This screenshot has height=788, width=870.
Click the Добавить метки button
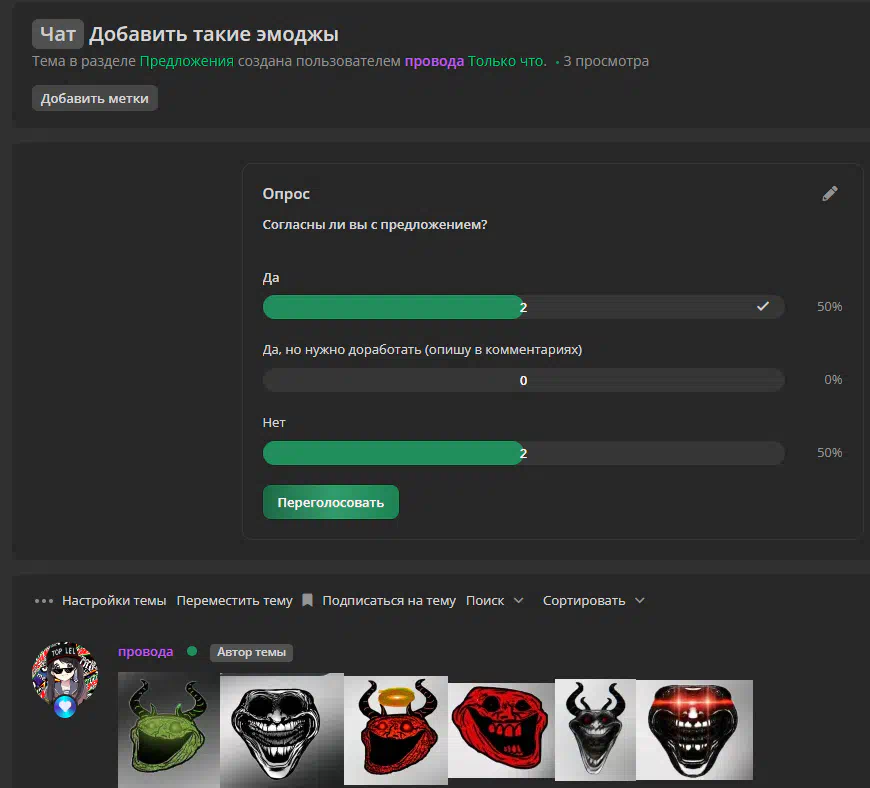click(95, 98)
